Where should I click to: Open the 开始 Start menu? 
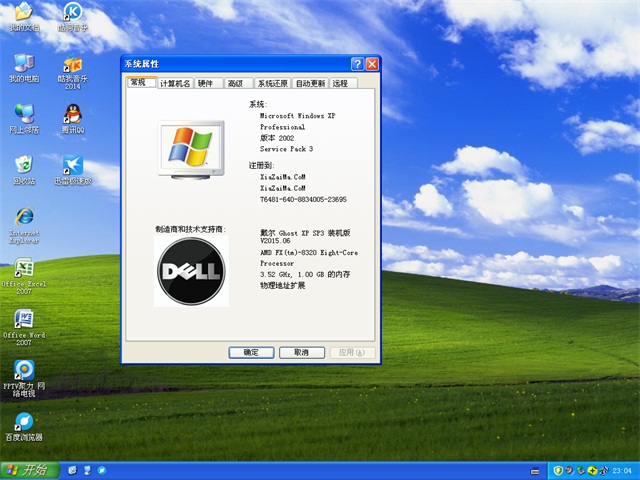click(28, 470)
